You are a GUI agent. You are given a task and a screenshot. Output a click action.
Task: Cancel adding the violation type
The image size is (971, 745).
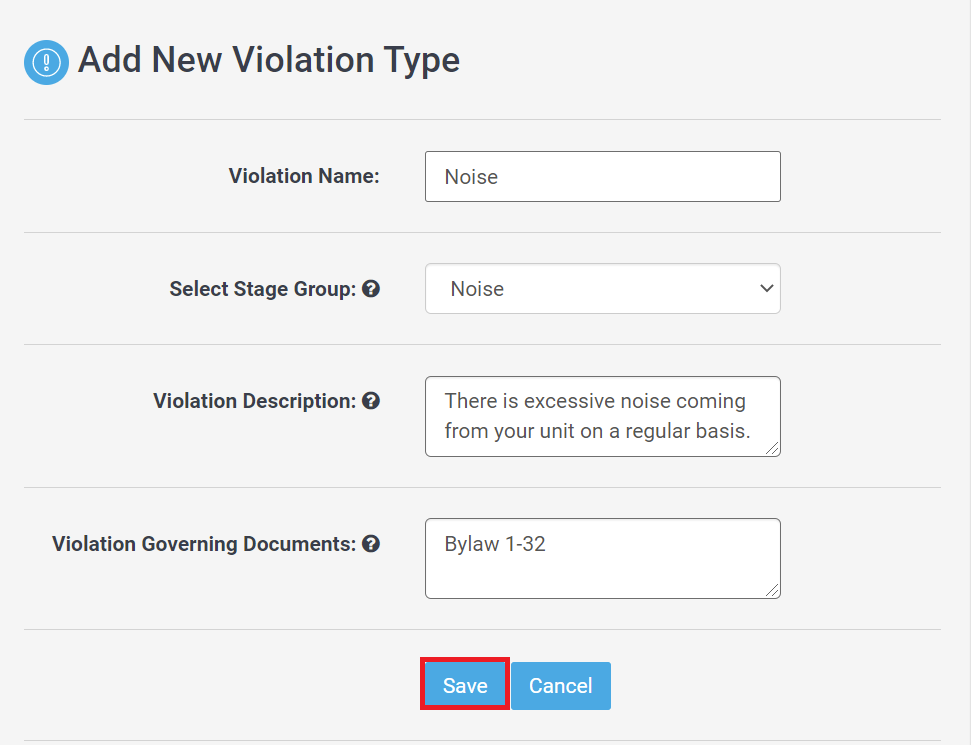tap(561, 686)
